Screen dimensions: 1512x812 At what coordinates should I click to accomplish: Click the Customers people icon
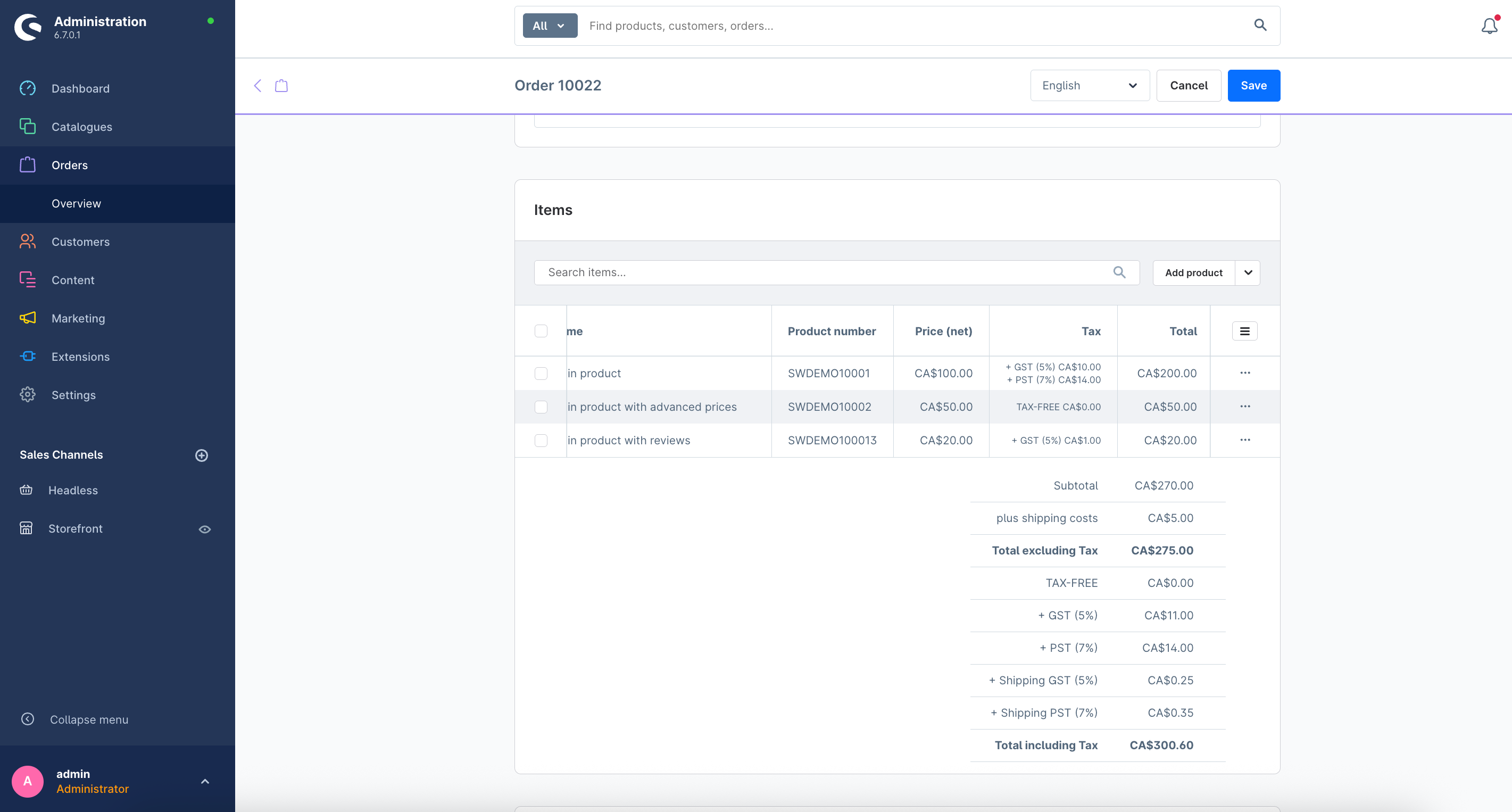28,241
